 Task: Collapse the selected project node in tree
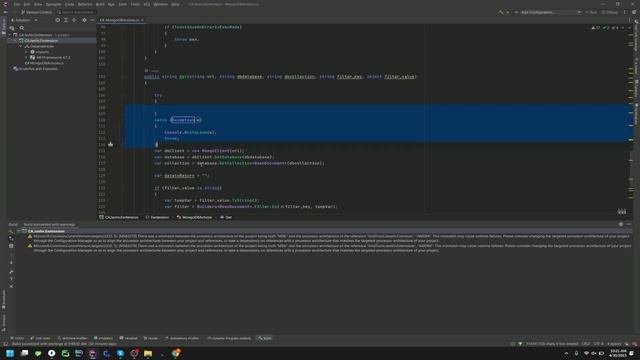click(16, 41)
